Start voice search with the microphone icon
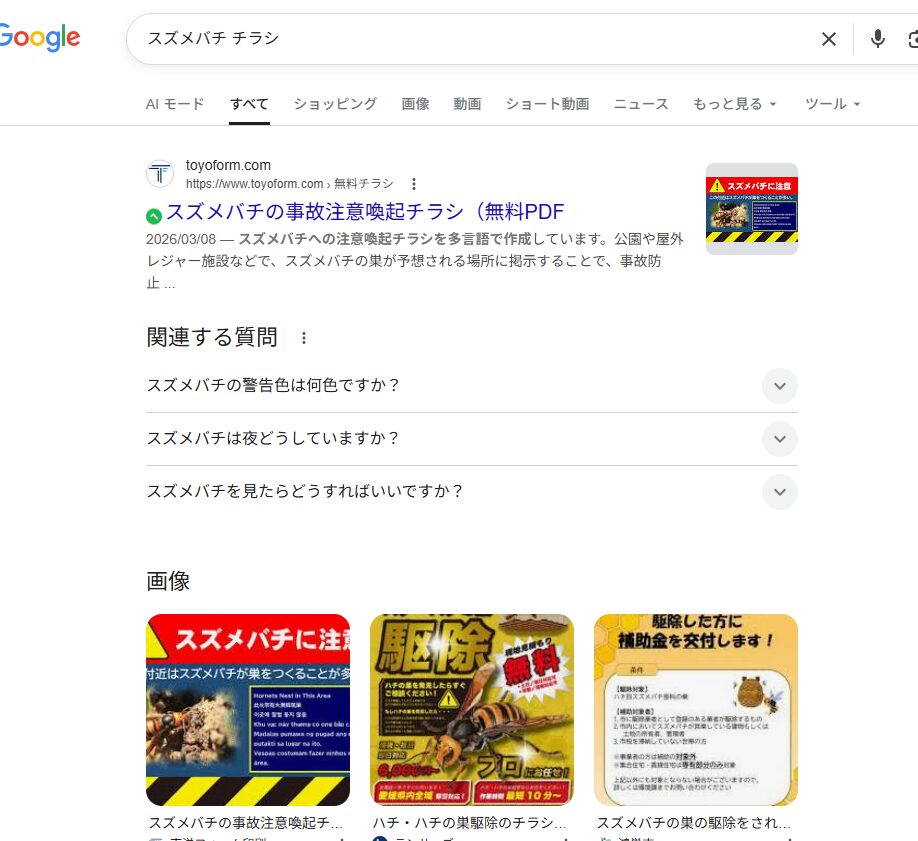This screenshot has width=918, height=841. coord(877,39)
